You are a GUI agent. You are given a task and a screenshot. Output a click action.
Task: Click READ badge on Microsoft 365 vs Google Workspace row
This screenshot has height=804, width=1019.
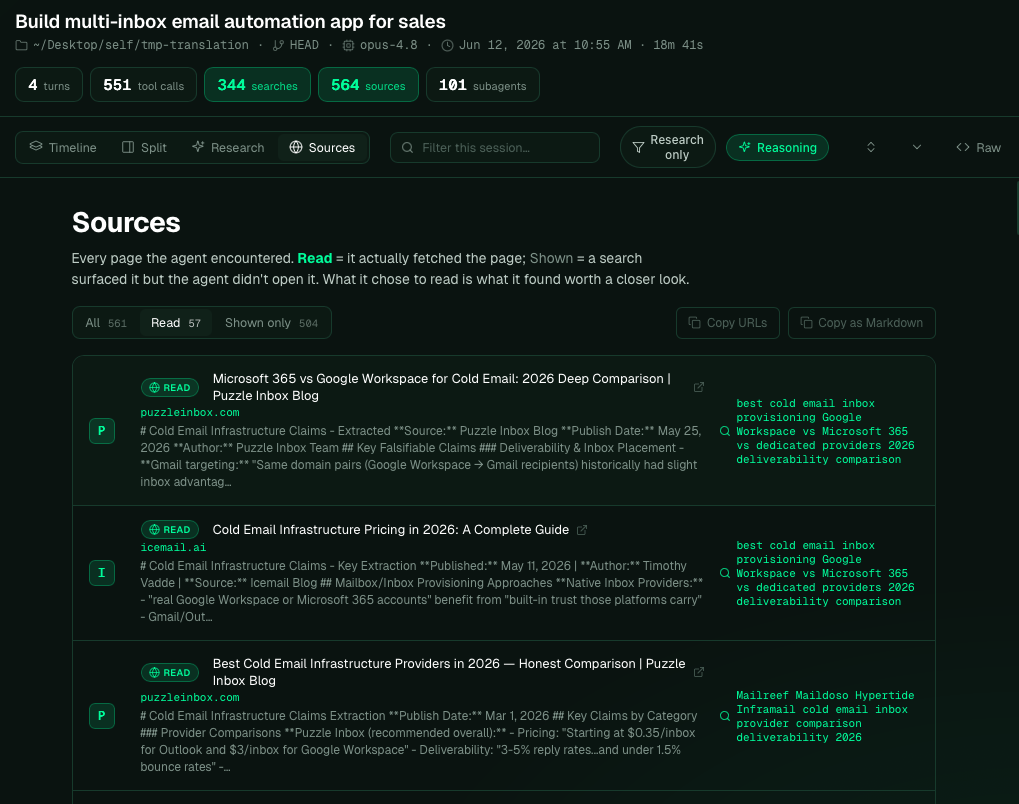coord(170,387)
